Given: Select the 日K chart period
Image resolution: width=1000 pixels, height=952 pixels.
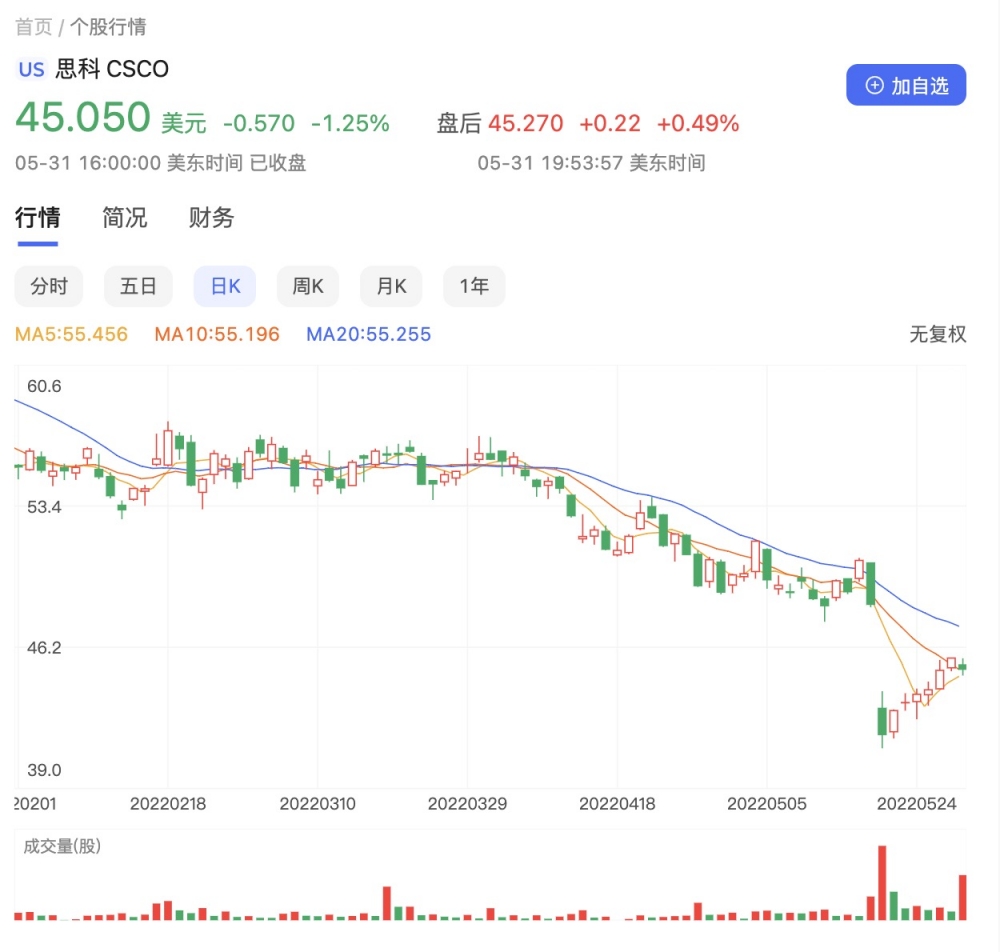Looking at the screenshot, I should click(225, 286).
